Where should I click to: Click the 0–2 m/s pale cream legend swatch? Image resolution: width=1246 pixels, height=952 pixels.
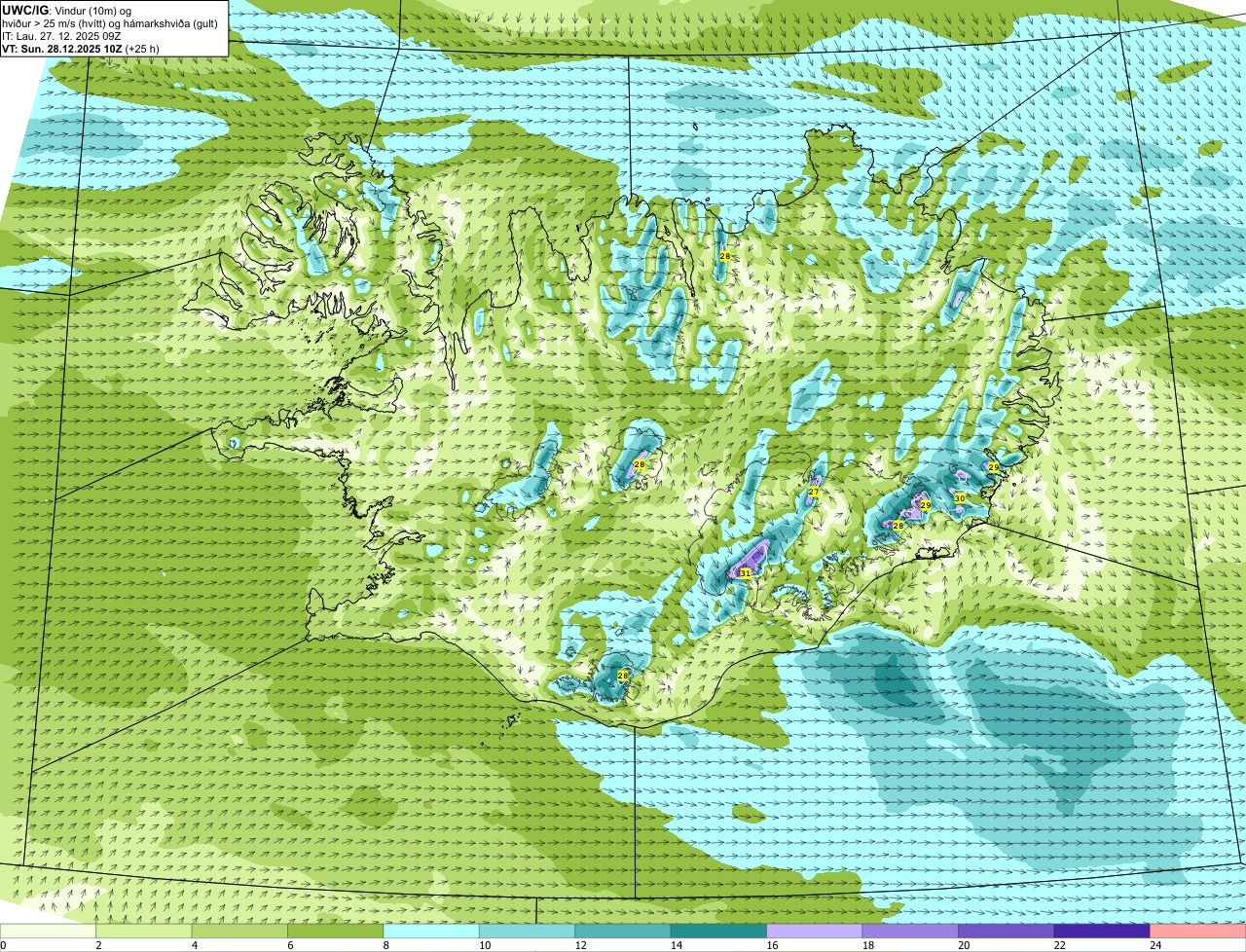click(49, 931)
